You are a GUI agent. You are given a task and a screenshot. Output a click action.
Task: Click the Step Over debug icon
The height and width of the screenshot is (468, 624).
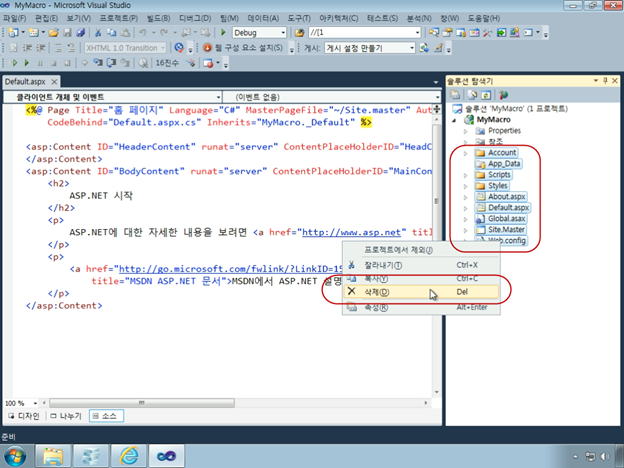[x=111, y=63]
